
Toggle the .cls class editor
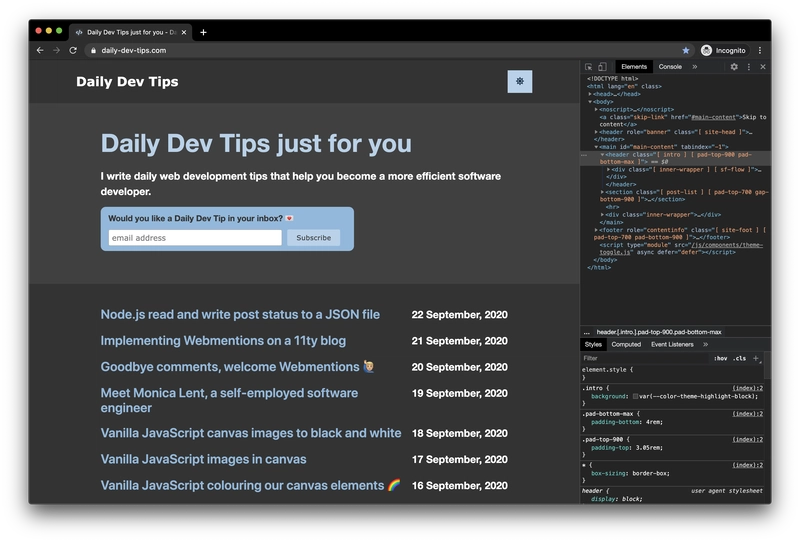pyautogui.click(x=739, y=358)
